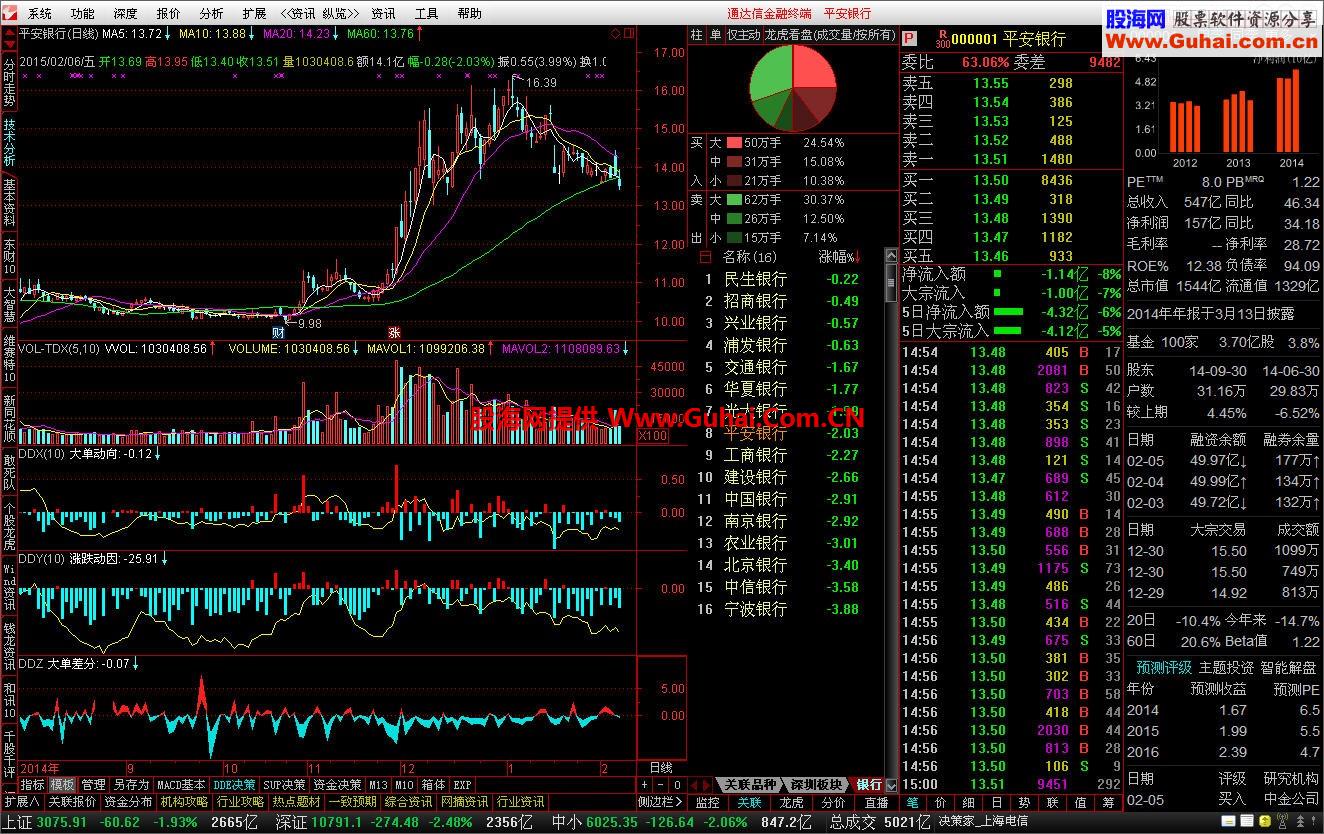Click the red list icon beside 名称(16)
The width and height of the screenshot is (1324, 834).
[x=704, y=257]
